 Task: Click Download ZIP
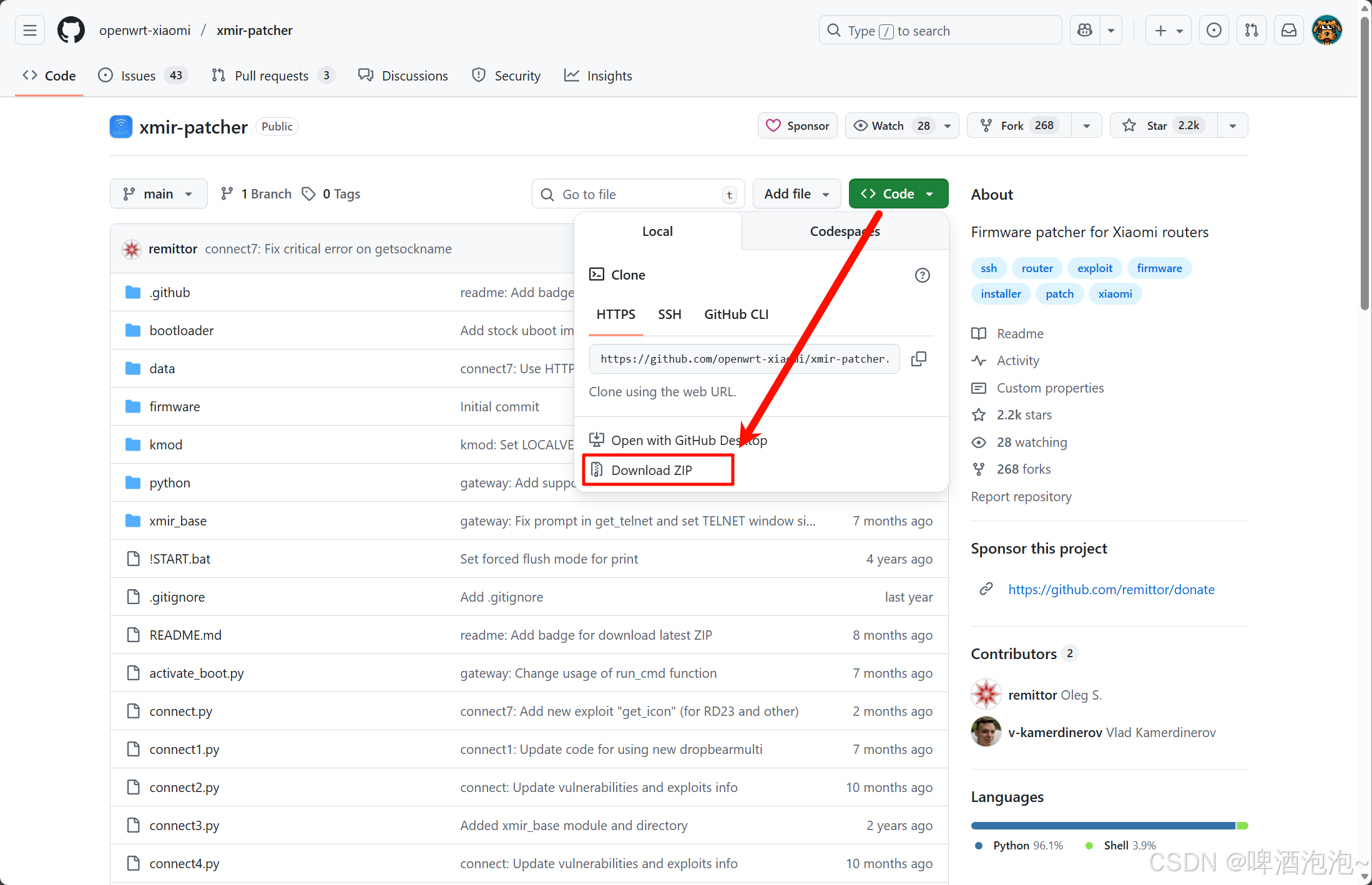tap(652, 470)
